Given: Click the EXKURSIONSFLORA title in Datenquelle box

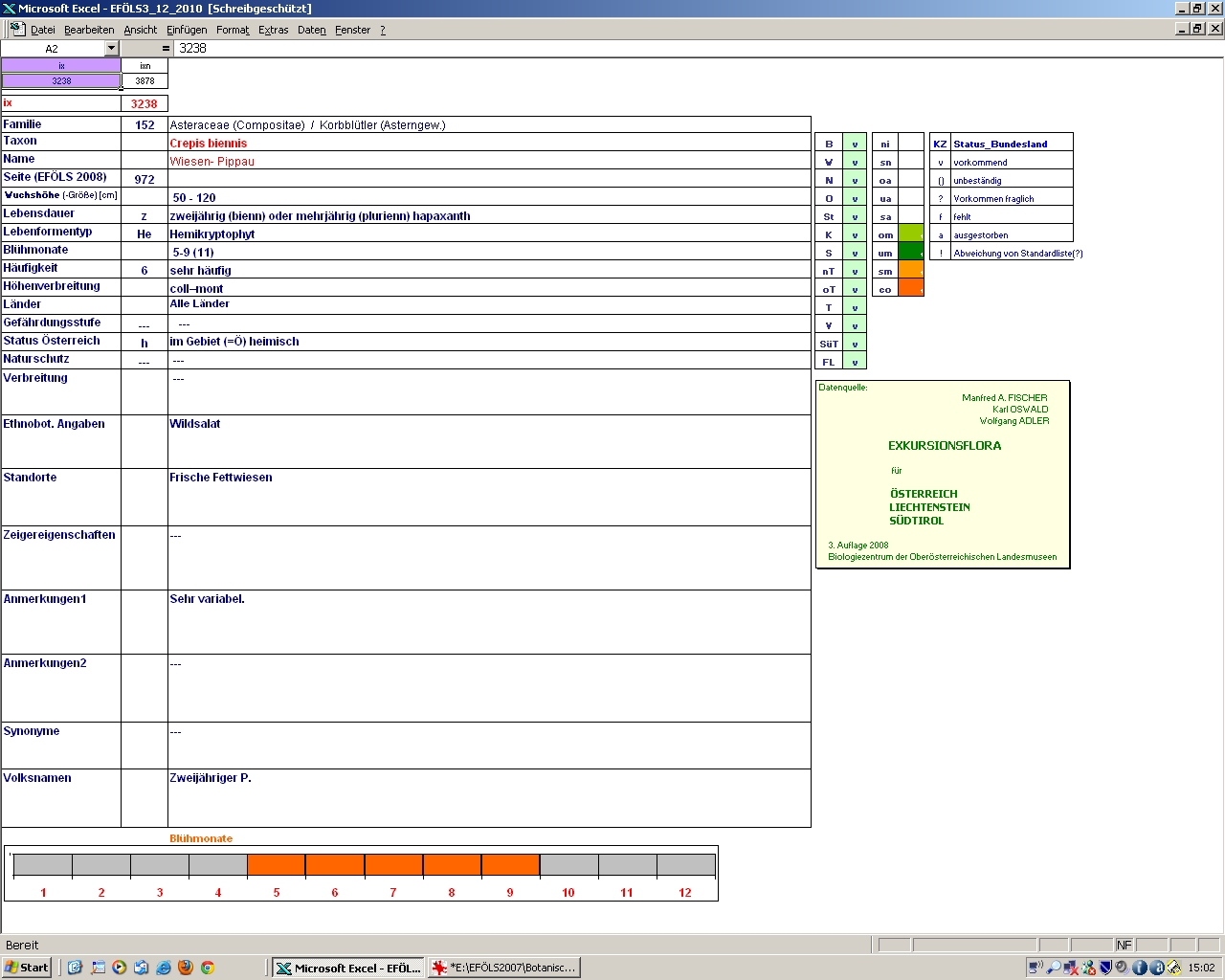Looking at the screenshot, I should [x=945, y=445].
